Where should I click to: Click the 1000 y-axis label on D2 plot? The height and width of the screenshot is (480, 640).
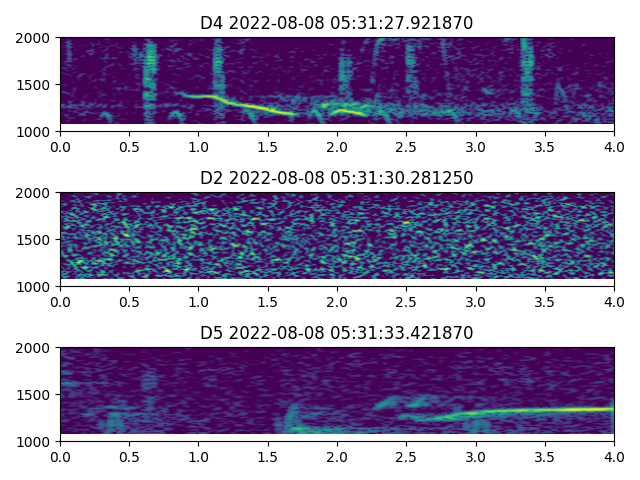pyautogui.click(x=37, y=287)
